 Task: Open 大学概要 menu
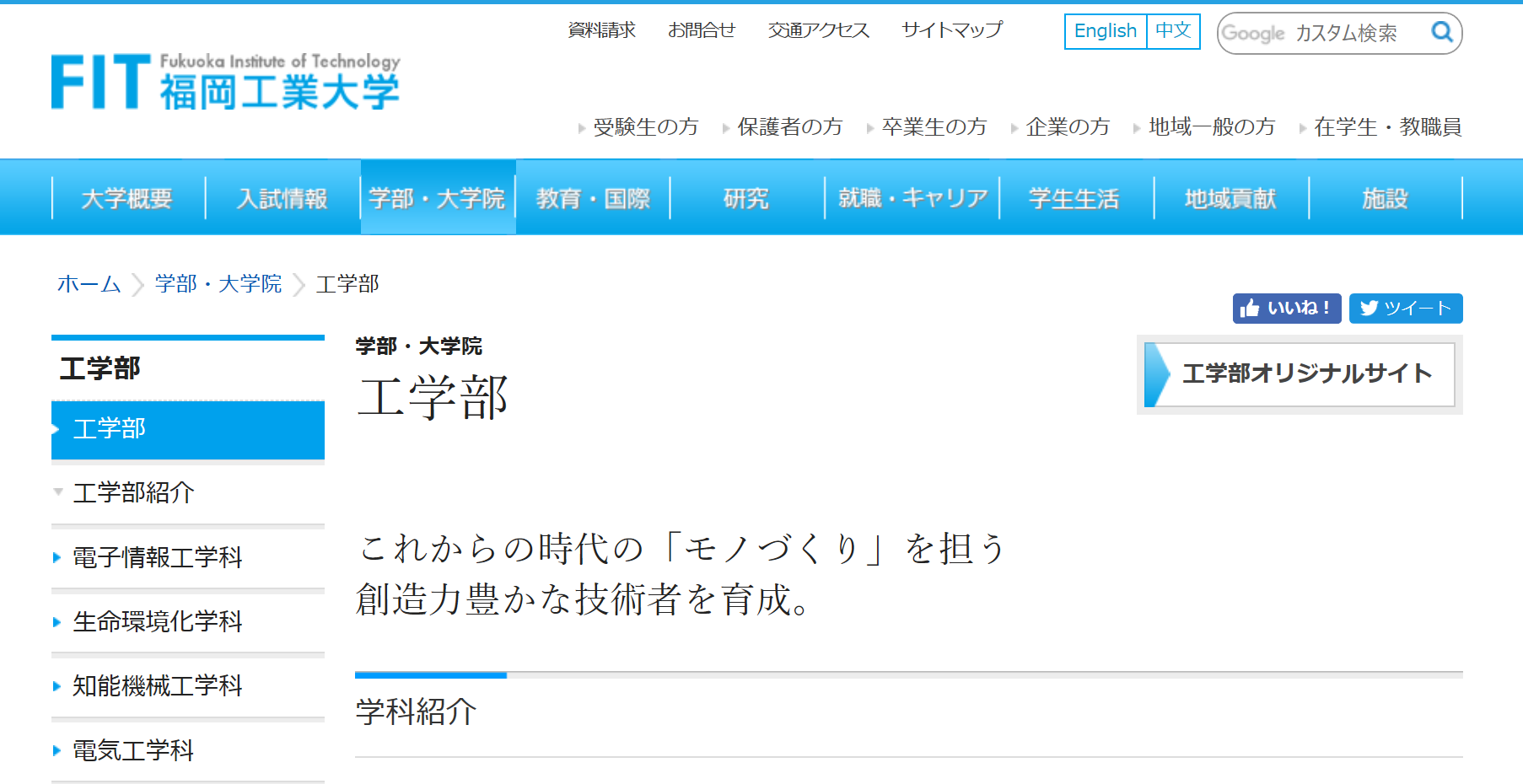click(127, 198)
